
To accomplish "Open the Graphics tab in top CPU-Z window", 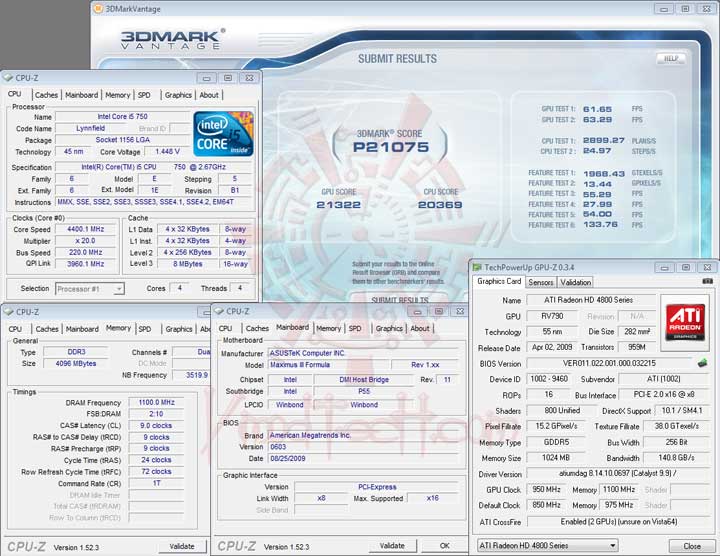I will click(178, 95).
